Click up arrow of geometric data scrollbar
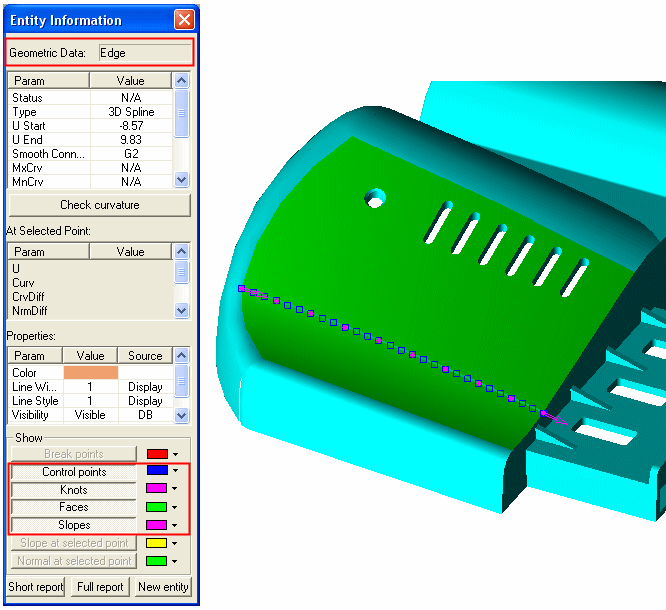The height and width of the screenshot is (610, 666). point(181,80)
